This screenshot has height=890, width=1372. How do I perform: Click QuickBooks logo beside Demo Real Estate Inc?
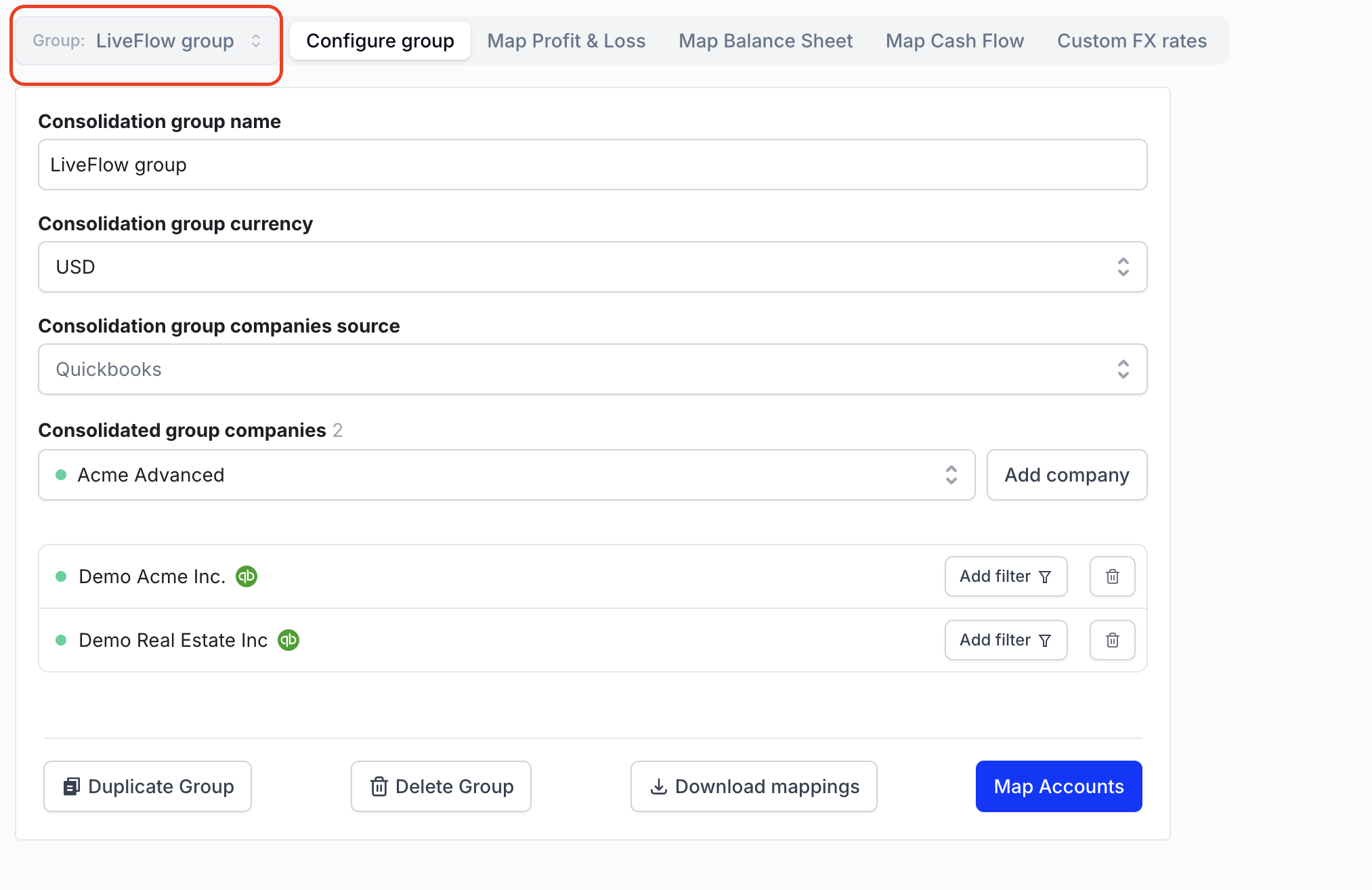tap(288, 640)
